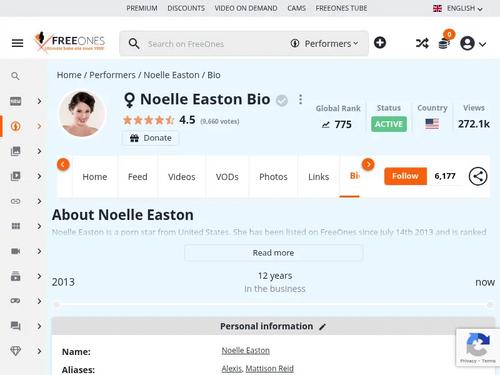Click the Performers breadcrumb link
Screen dimensions: 500x375
point(112,75)
